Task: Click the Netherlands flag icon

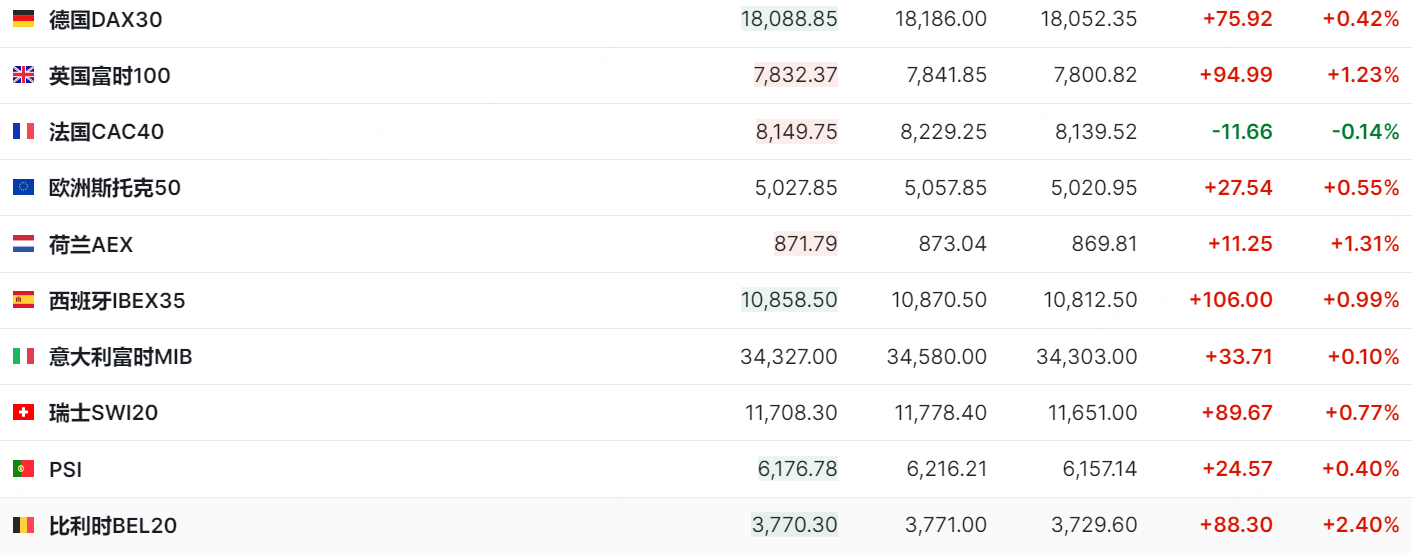Action: (x=23, y=244)
